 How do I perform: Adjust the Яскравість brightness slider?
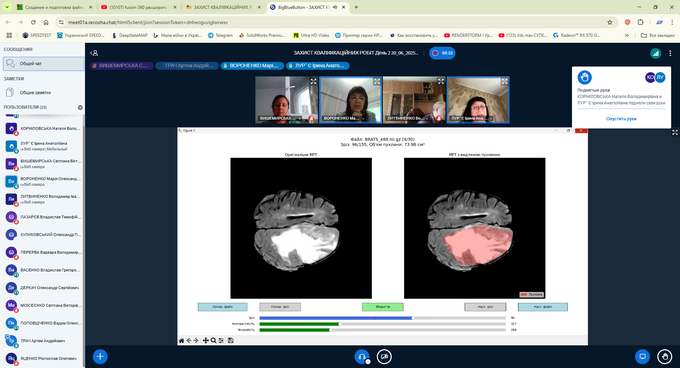click(382, 330)
